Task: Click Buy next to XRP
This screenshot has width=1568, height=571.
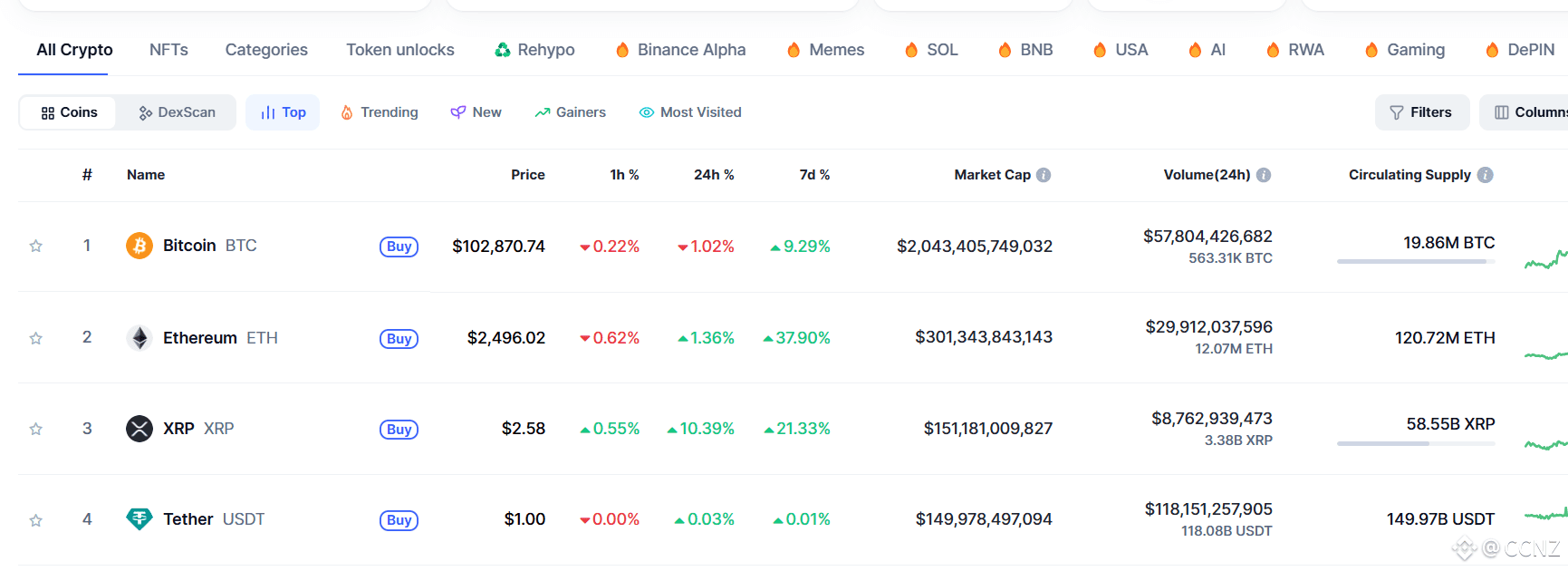Action: pyautogui.click(x=399, y=429)
